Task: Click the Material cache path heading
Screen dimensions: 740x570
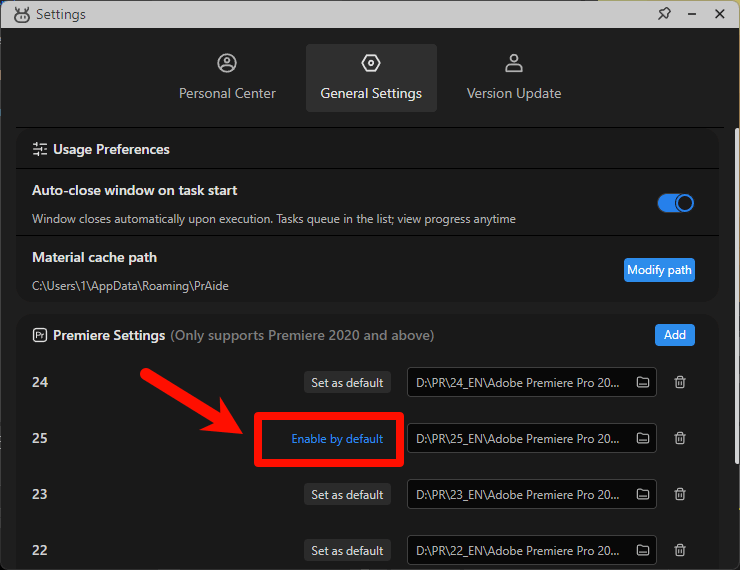Action: (94, 257)
